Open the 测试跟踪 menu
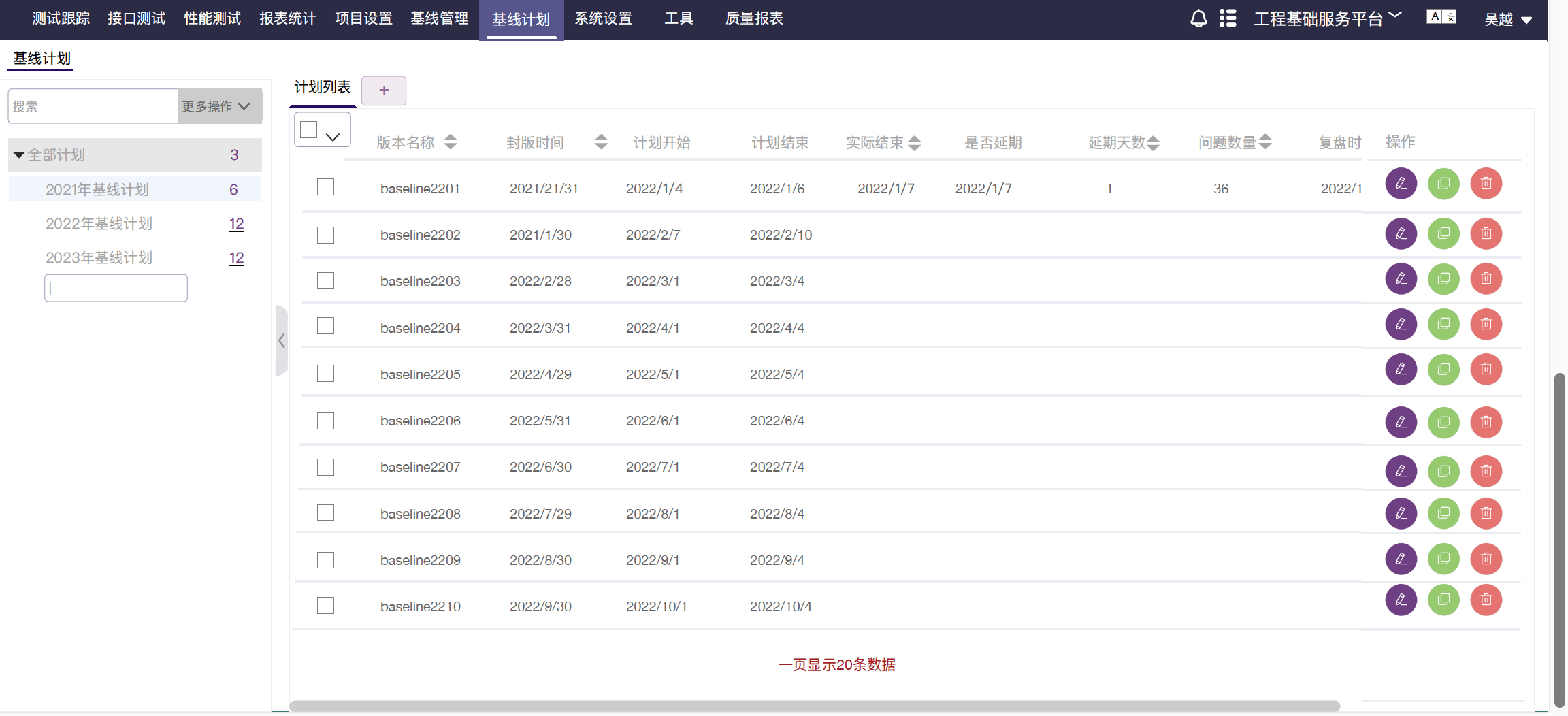The image size is (1568, 716). [61, 18]
